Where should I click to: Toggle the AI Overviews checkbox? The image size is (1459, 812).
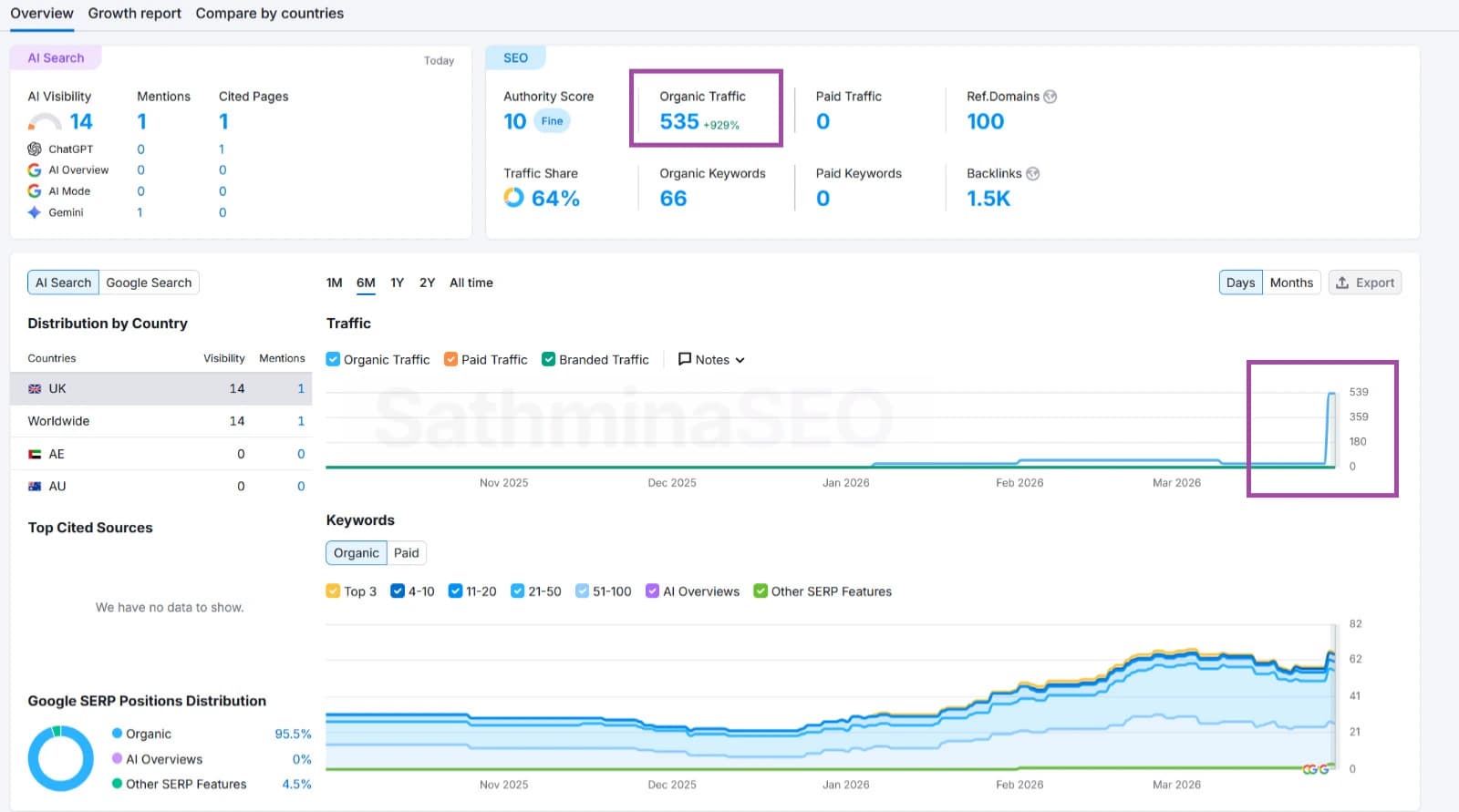pos(652,591)
